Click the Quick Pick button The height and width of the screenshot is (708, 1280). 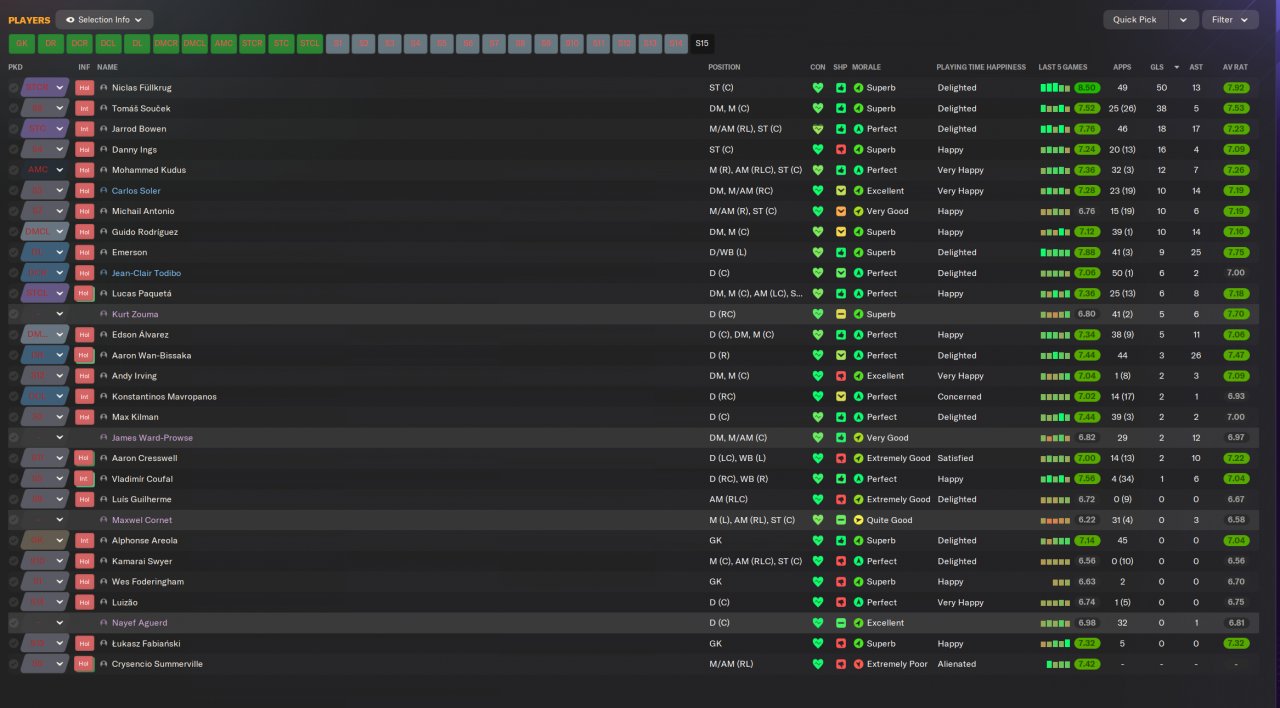click(x=1134, y=19)
